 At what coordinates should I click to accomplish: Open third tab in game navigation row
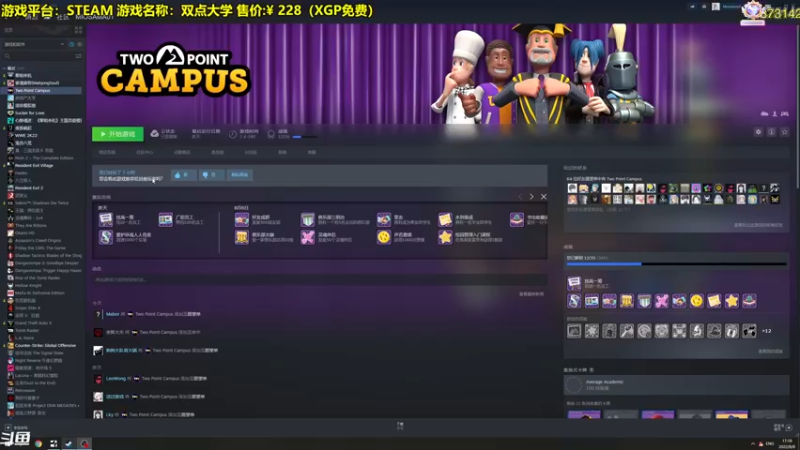point(182,152)
